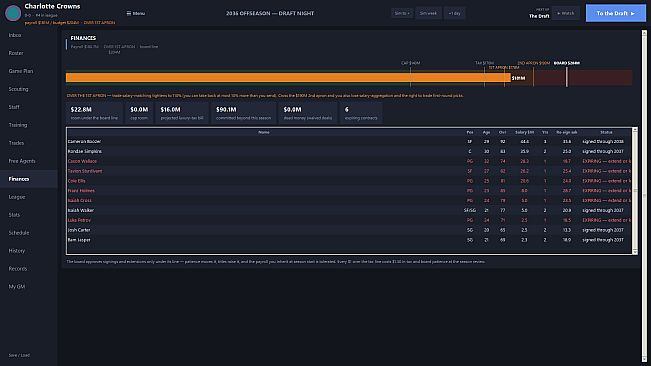Image resolution: width=651 pixels, height=366 pixels.
Task: Click Save / Load at the sidebar bottom
Action: pos(19,355)
